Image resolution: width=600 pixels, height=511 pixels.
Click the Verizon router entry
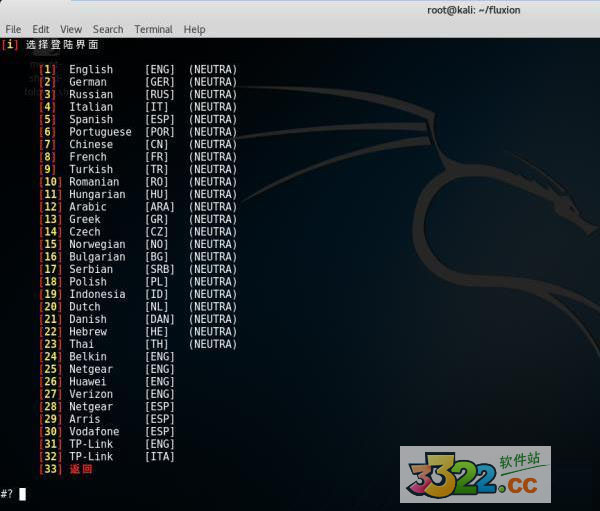91,394
